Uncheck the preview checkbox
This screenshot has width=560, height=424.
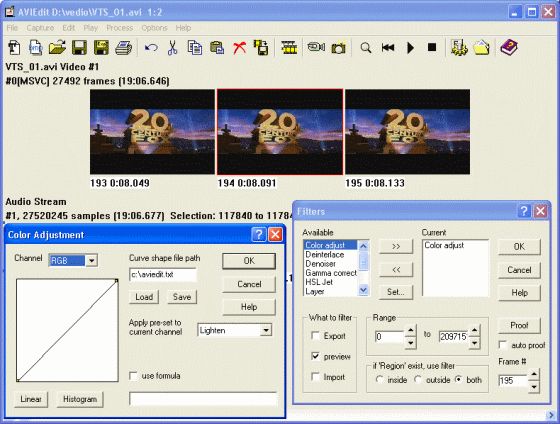point(315,356)
